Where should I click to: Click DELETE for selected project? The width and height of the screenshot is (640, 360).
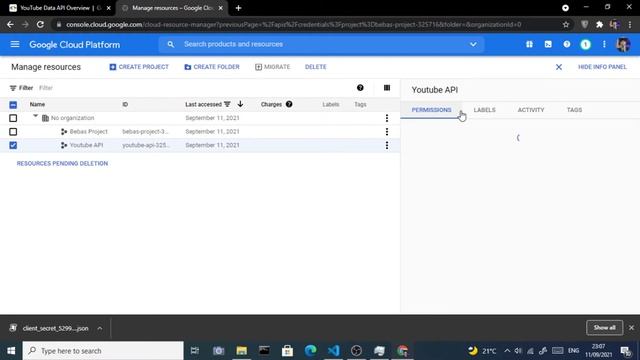(x=316, y=67)
